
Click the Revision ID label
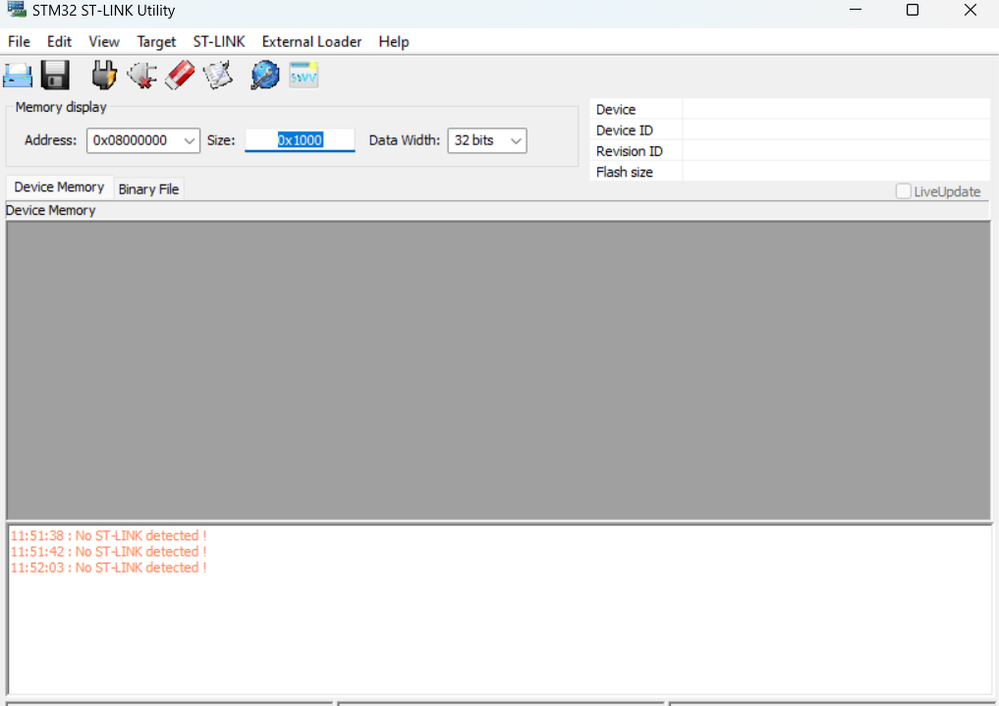pos(629,152)
